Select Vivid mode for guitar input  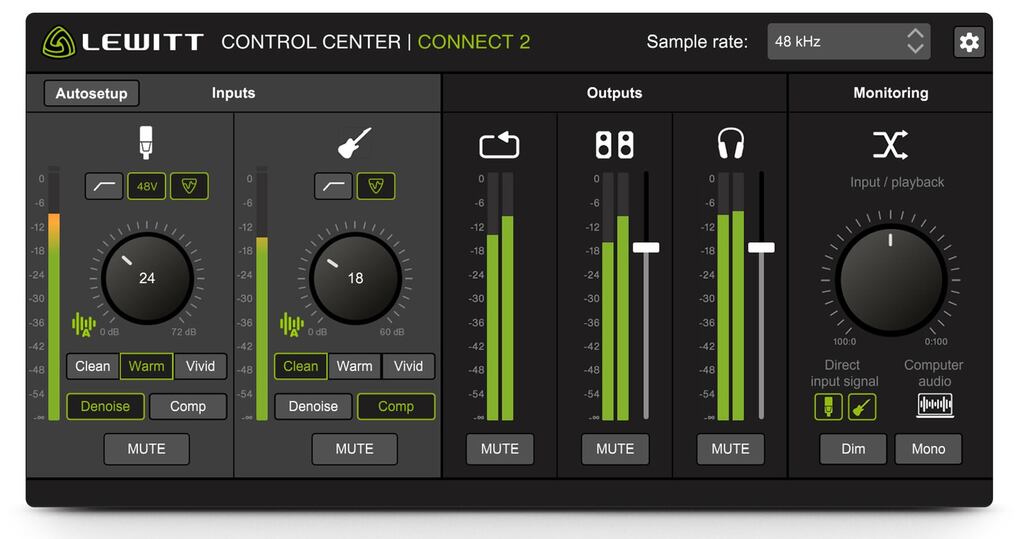pyautogui.click(x=408, y=367)
